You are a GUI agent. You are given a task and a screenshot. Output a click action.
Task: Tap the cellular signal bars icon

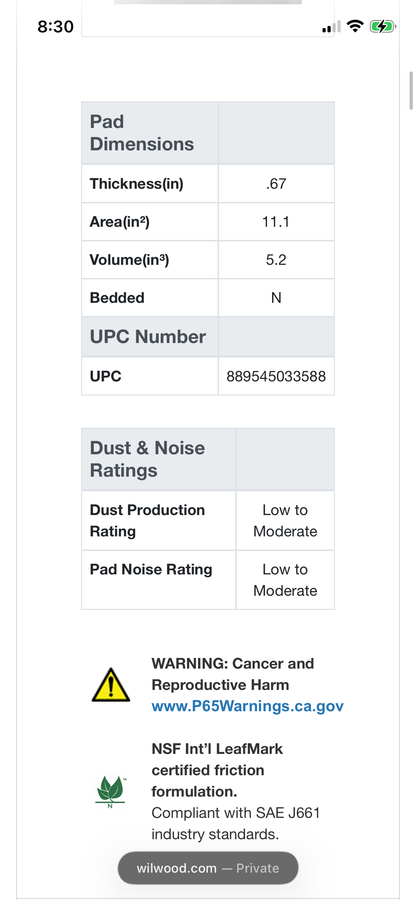(x=331, y=27)
